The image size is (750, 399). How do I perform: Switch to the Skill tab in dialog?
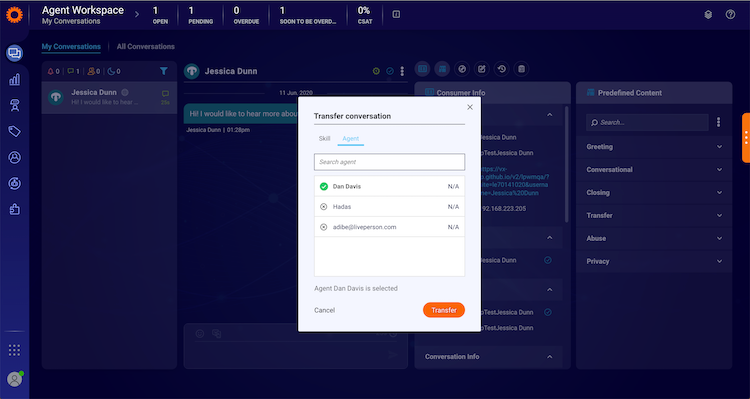(x=324, y=138)
